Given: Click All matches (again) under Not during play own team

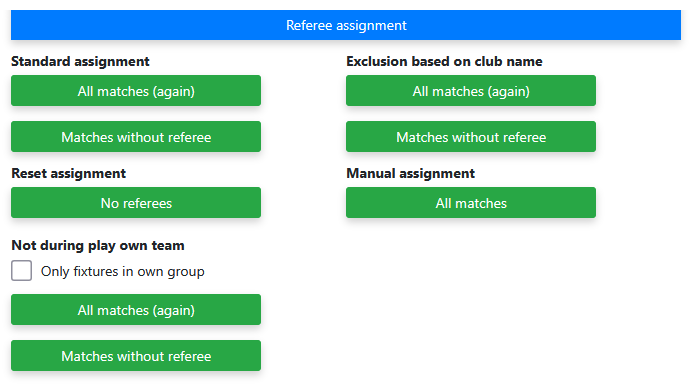Looking at the screenshot, I should coord(136,310).
